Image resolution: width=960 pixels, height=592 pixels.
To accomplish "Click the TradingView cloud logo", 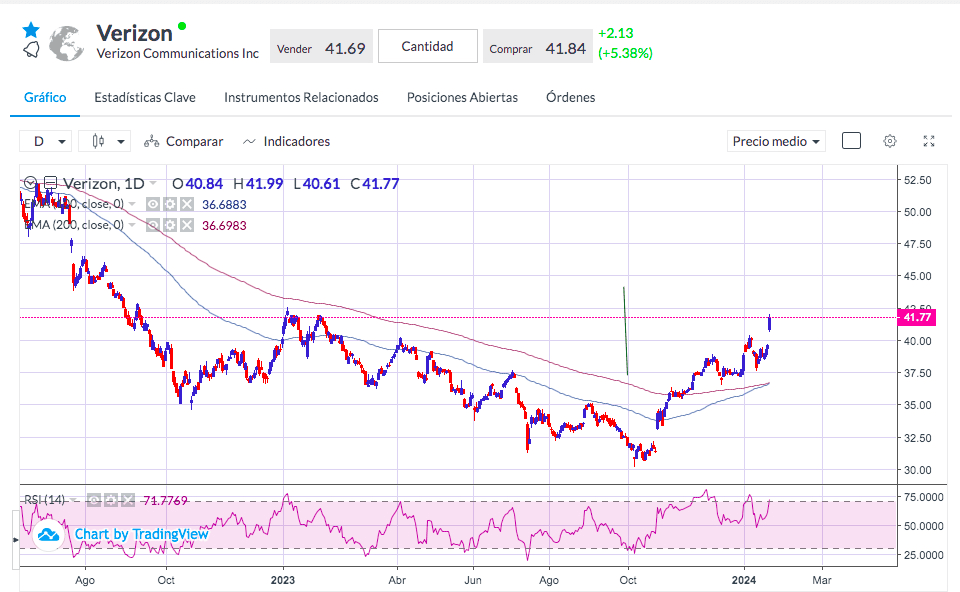I will [48, 535].
